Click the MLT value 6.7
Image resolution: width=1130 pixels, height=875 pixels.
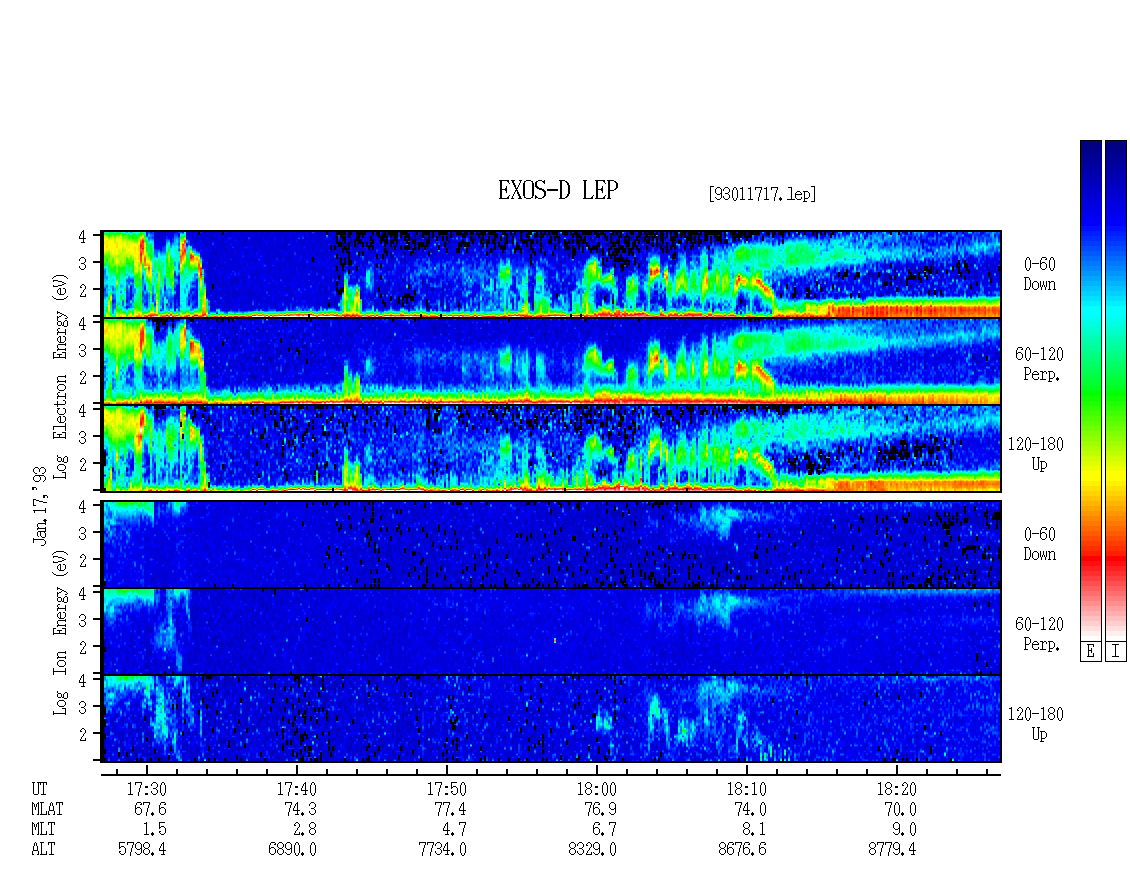[604, 830]
